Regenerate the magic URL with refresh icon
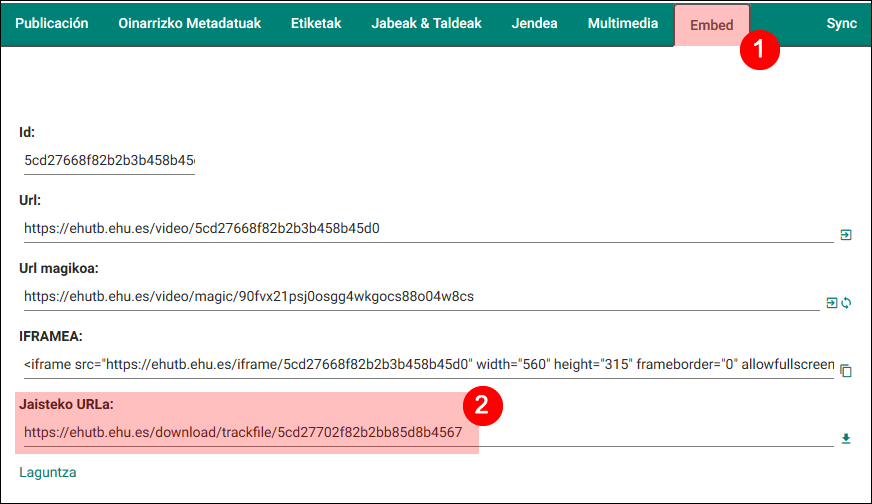 (846, 303)
